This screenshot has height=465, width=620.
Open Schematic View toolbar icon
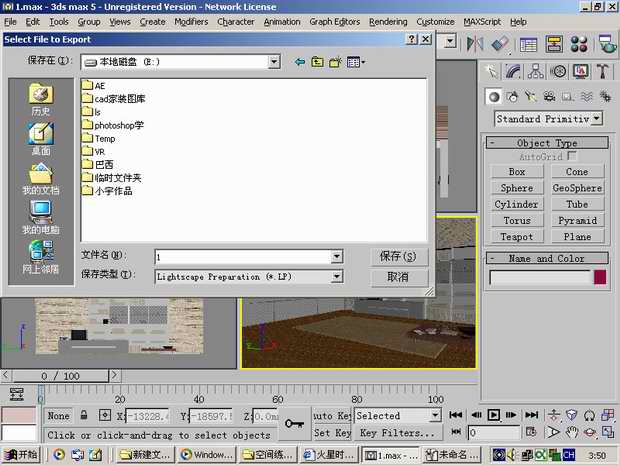click(554, 44)
